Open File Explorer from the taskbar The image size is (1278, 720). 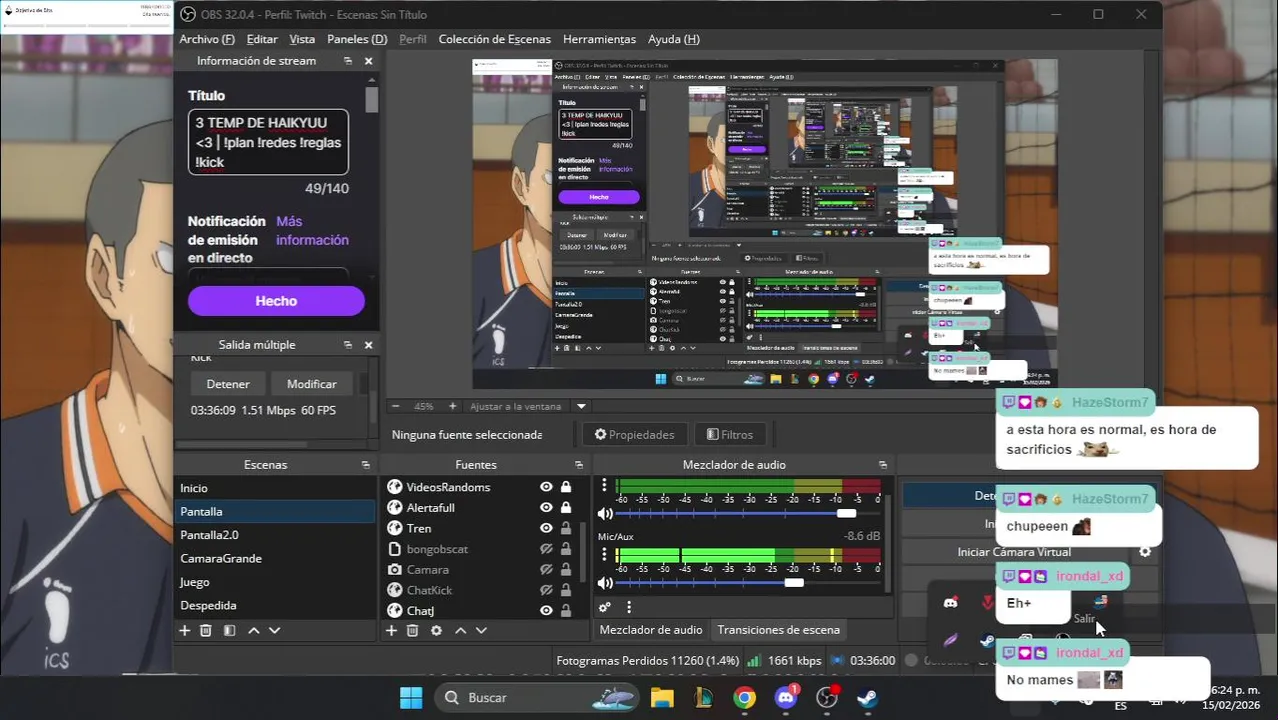tap(662, 698)
